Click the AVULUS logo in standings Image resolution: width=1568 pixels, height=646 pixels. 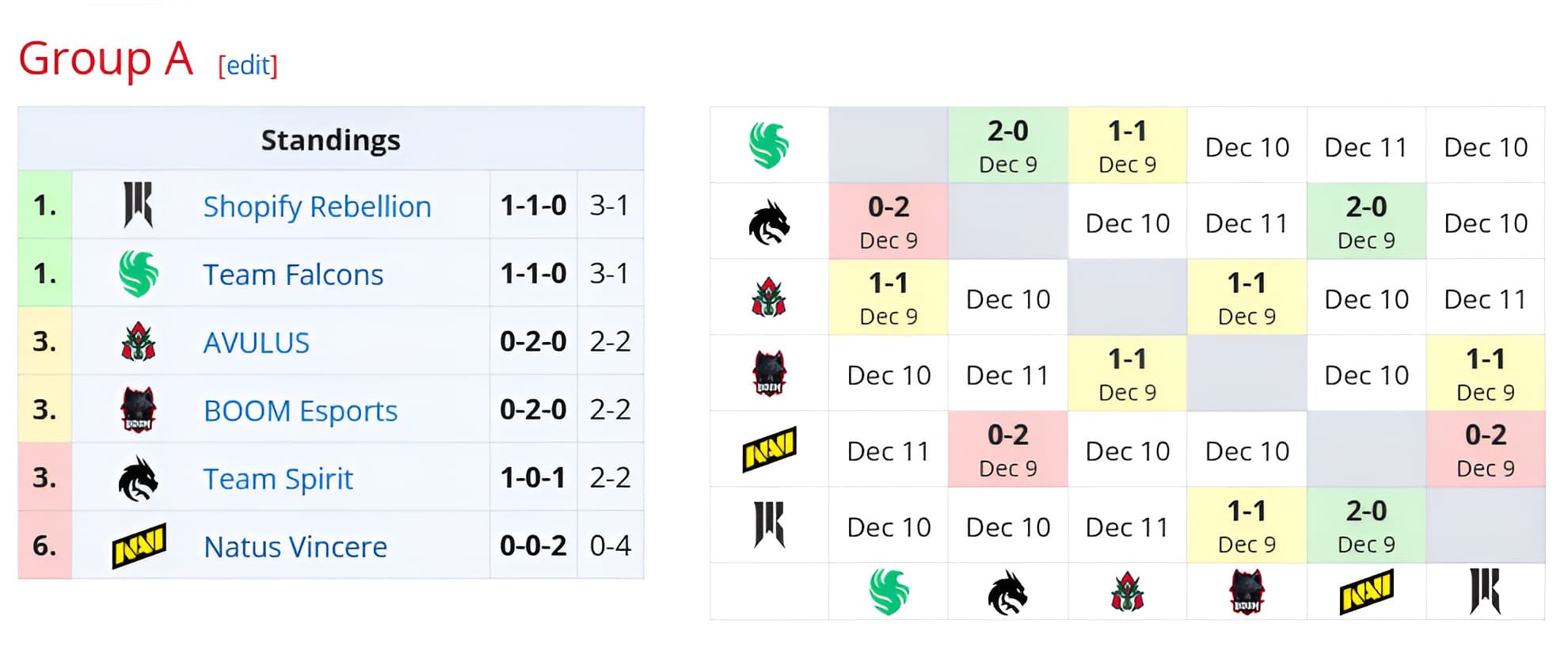pyautogui.click(x=140, y=342)
